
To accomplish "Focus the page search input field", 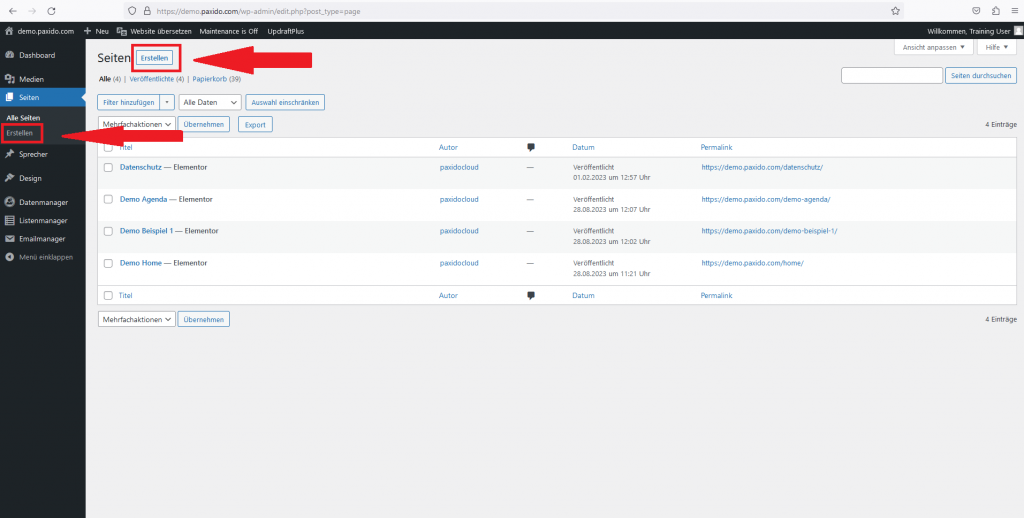I will click(892, 76).
